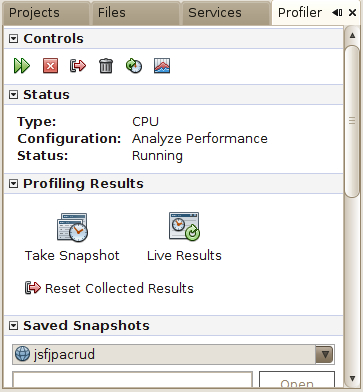The height and width of the screenshot is (392, 363).
Task: Open the VM Telemetry graph icon
Action: coord(162,66)
